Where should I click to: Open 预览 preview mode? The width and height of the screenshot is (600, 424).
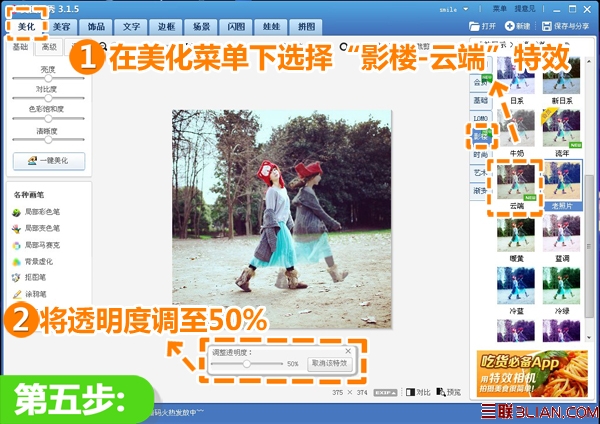[x=449, y=392]
